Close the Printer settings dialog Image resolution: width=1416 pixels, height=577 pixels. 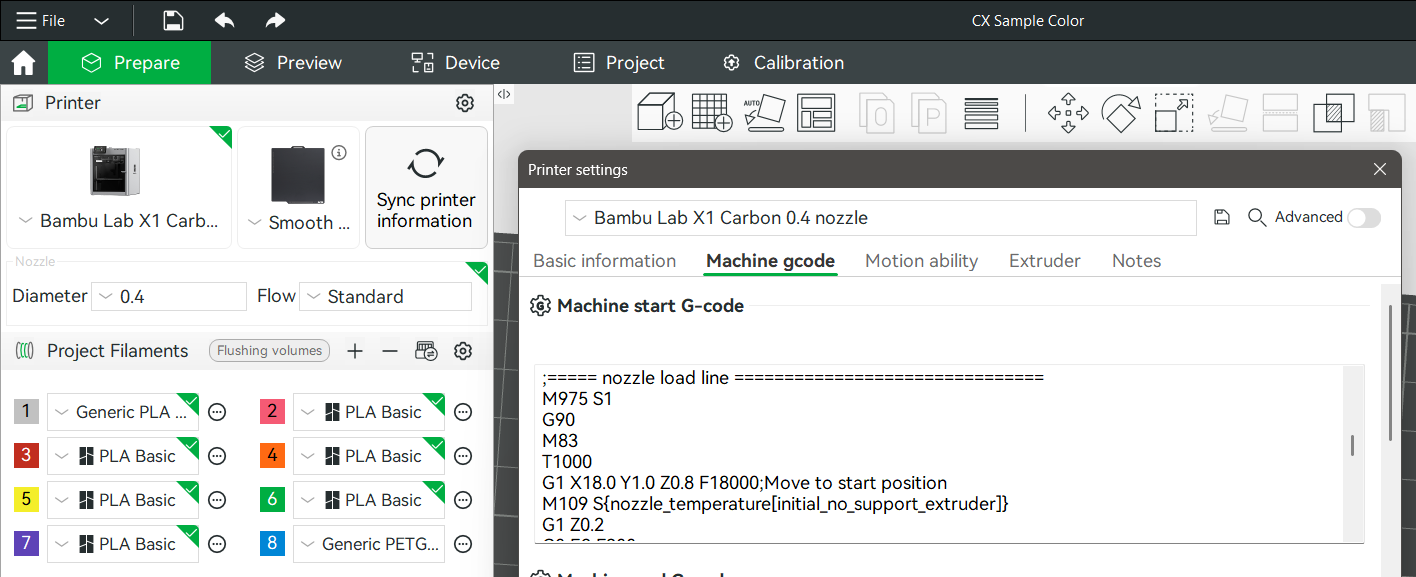coord(1380,170)
